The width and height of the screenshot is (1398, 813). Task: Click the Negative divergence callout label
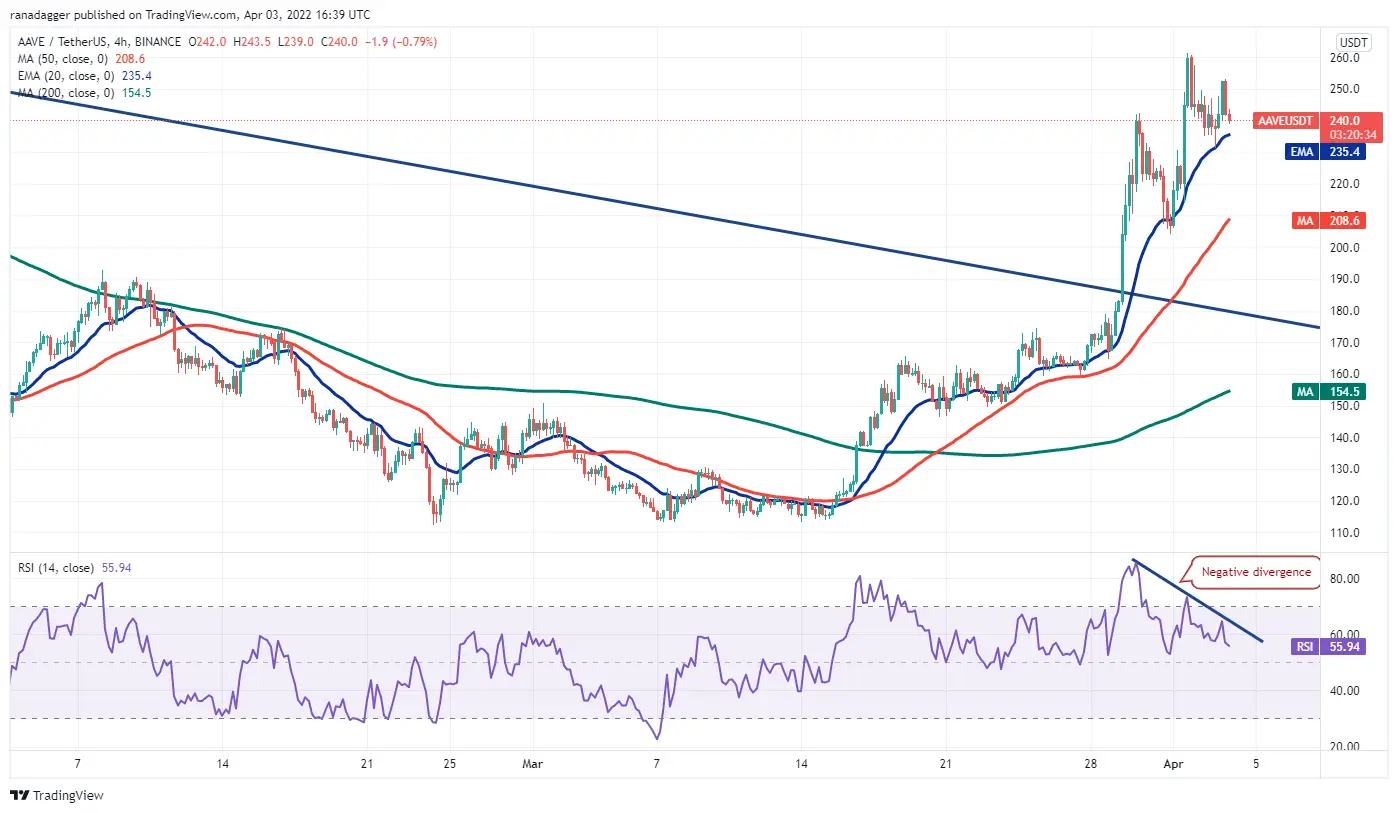(1255, 572)
